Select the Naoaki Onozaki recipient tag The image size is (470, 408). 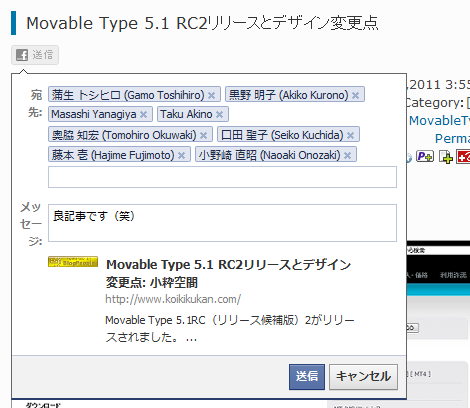276,155
